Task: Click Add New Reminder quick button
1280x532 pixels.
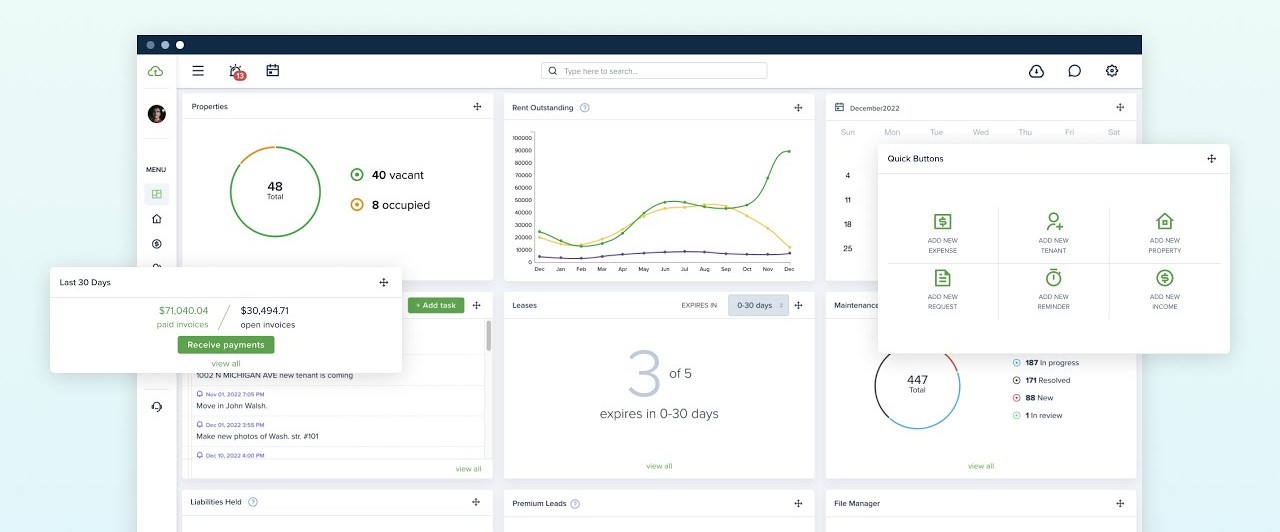Action: pyautogui.click(x=1053, y=288)
